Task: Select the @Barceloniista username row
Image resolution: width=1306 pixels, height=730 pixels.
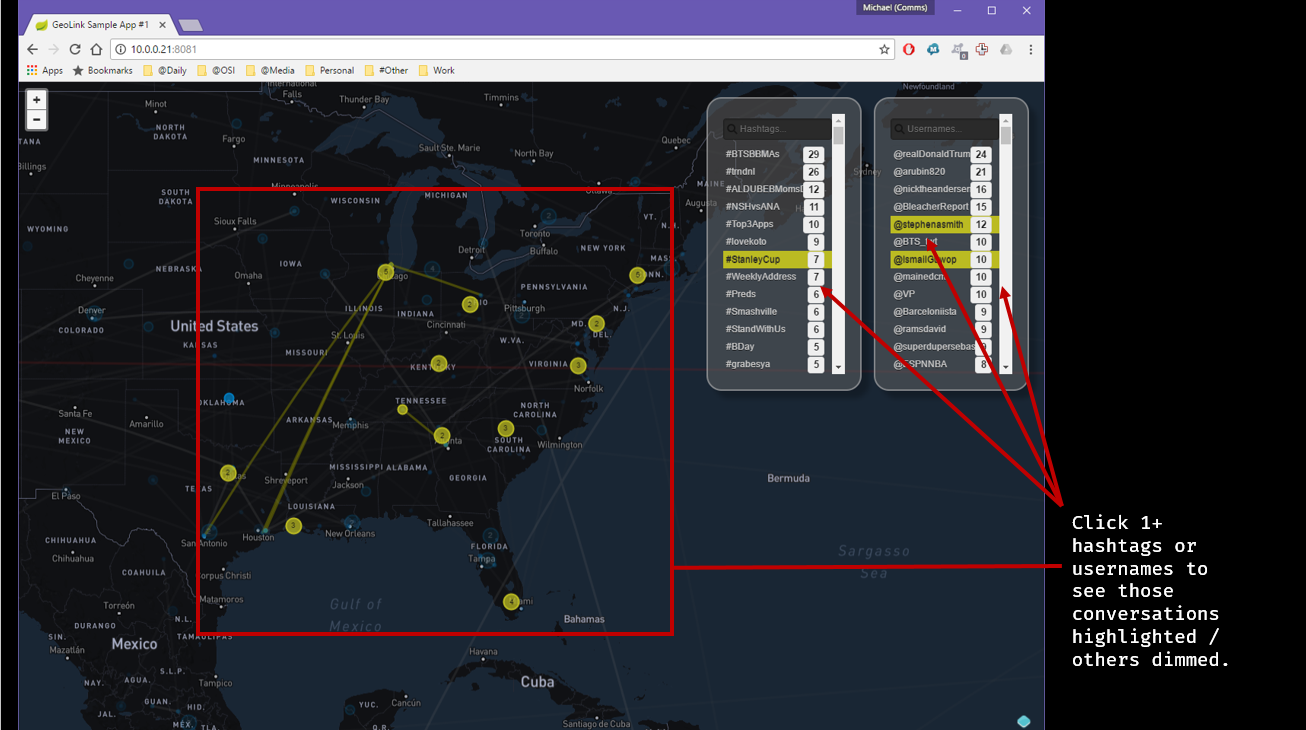Action: coord(943,312)
